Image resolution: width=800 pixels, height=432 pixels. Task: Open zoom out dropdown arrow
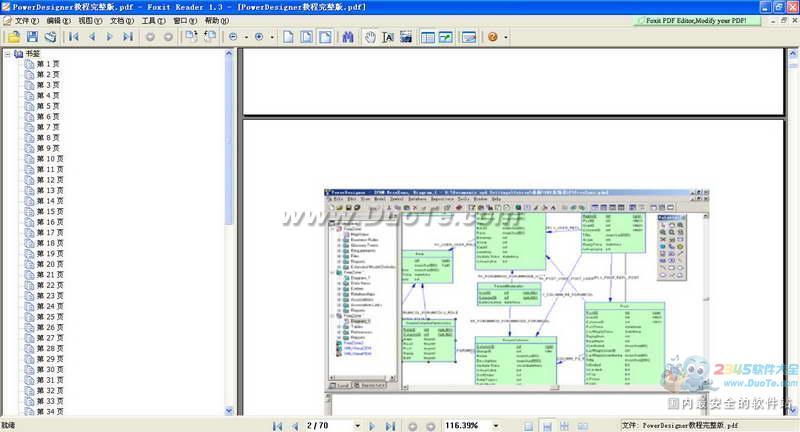(246, 37)
